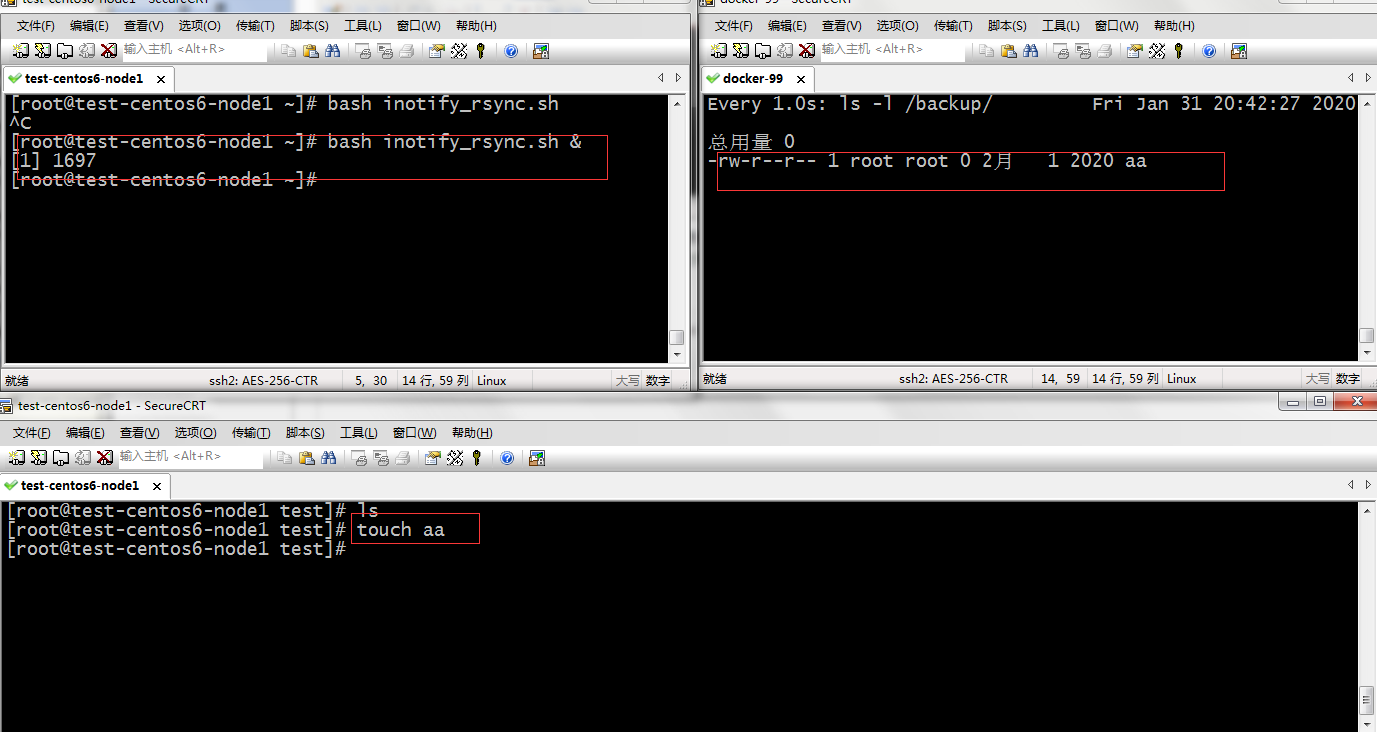Viewport: 1377px width, 732px height.
Task: Click Keymap editor icon in docker-99 window toolbar
Action: pos(1158,51)
